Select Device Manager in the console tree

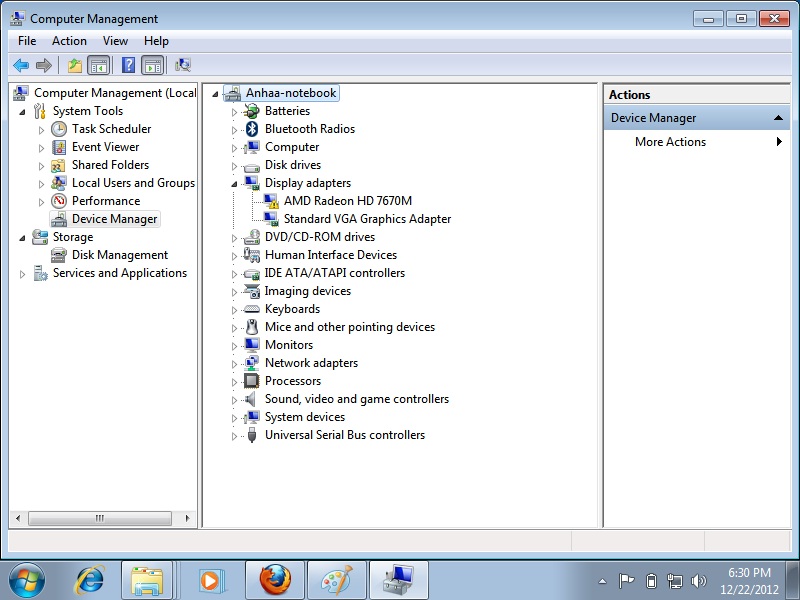pos(114,219)
